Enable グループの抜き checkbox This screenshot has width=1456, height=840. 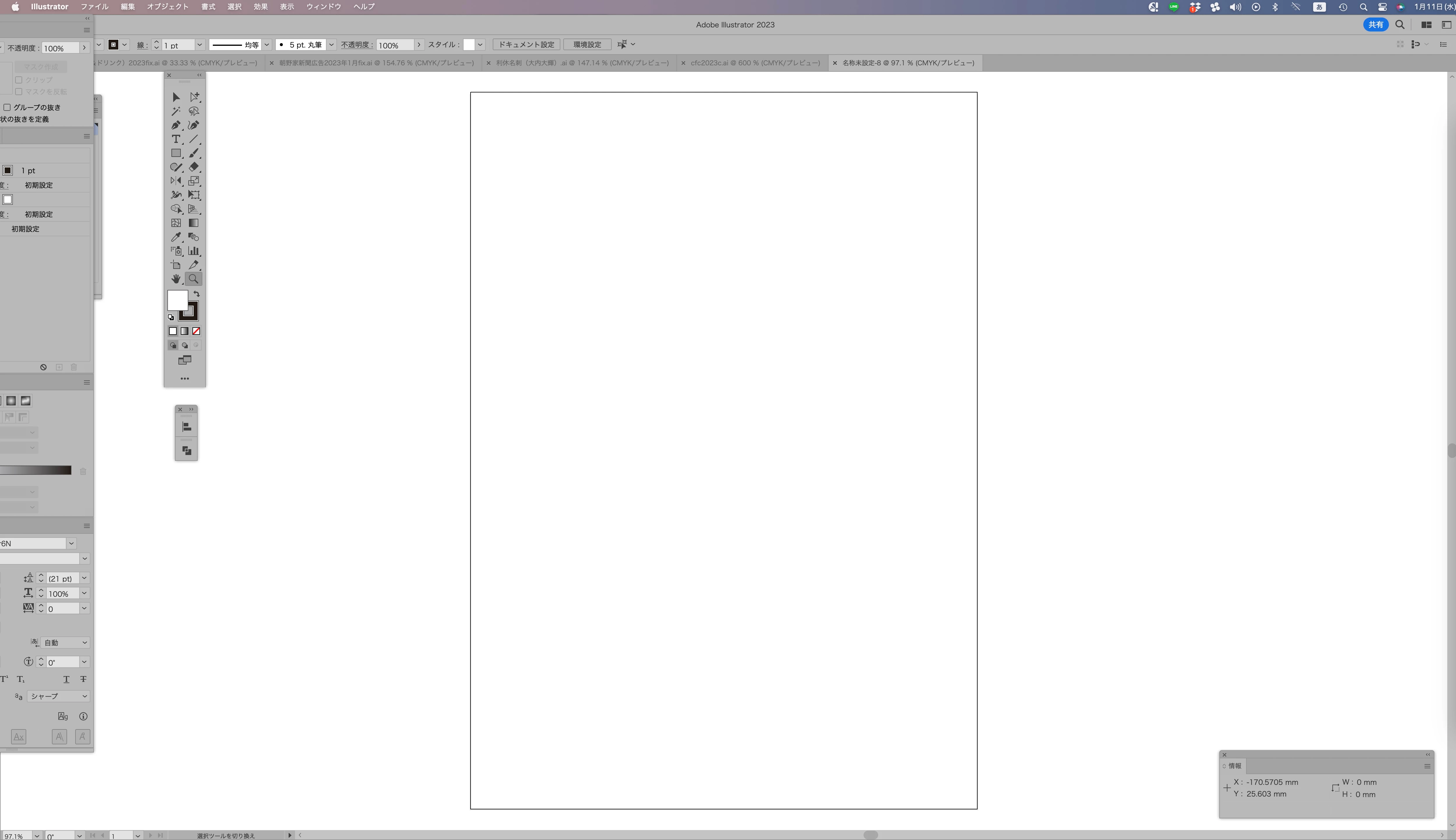[x=8, y=107]
